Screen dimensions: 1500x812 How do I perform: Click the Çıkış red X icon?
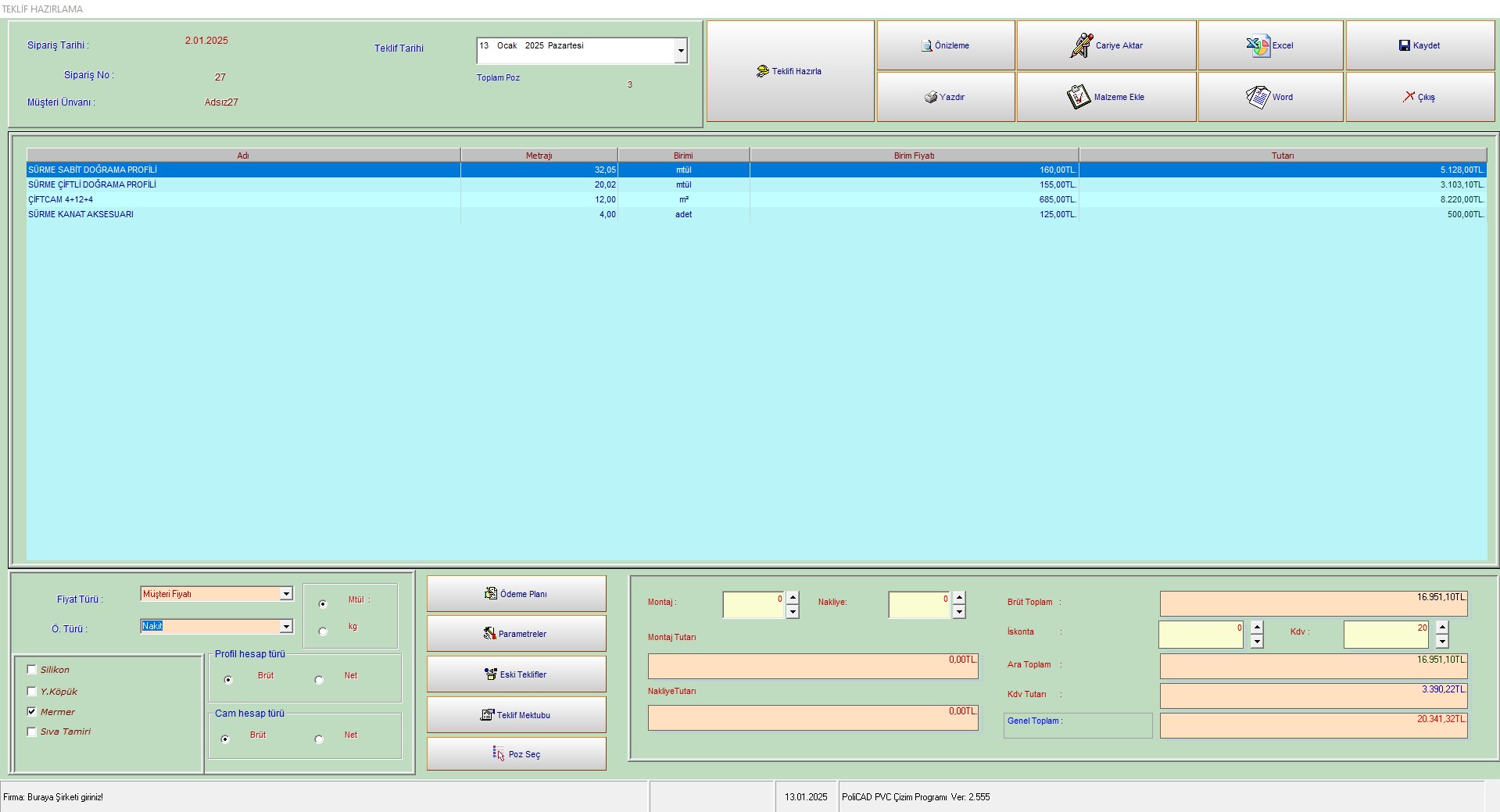click(x=1409, y=97)
